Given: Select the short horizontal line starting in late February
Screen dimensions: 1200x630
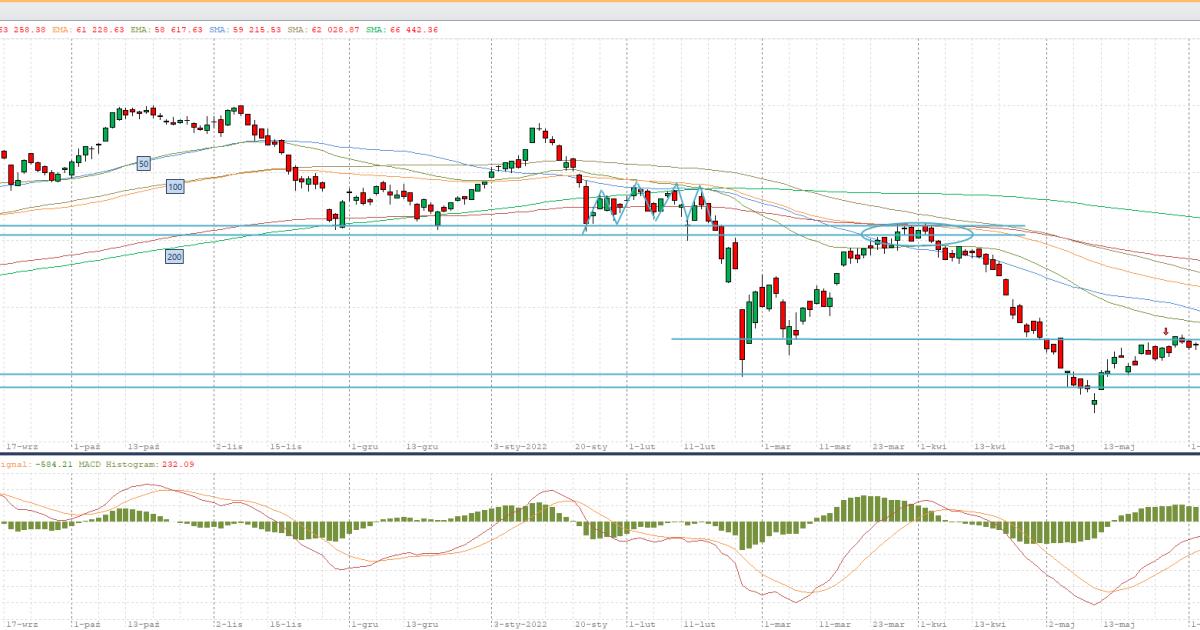Looking at the screenshot, I should [900, 339].
